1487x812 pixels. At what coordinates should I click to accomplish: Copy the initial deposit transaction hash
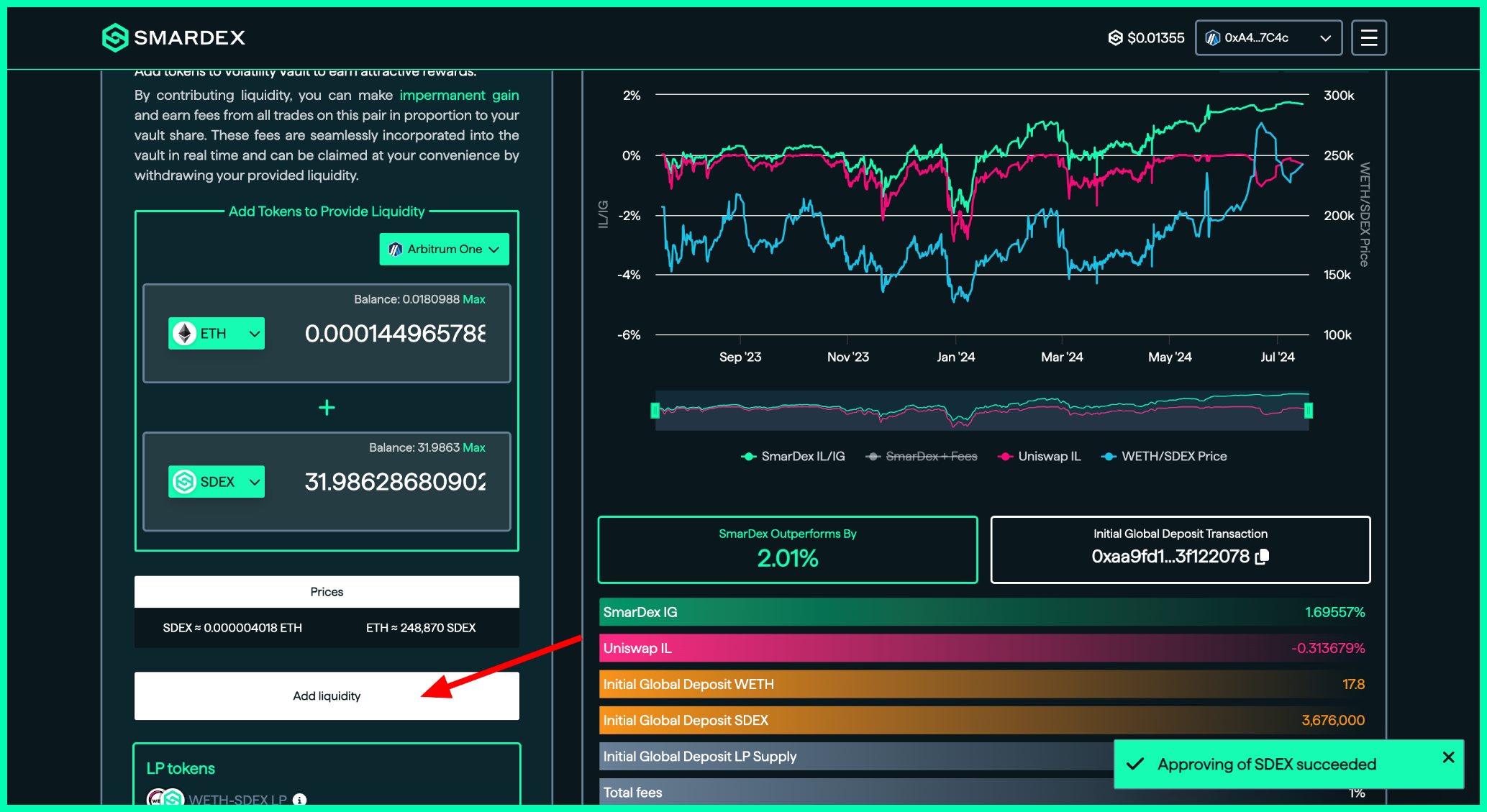1262,557
